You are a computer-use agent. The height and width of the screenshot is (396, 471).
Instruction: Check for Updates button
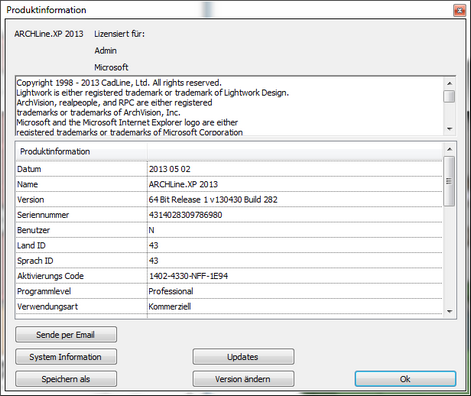click(x=243, y=357)
